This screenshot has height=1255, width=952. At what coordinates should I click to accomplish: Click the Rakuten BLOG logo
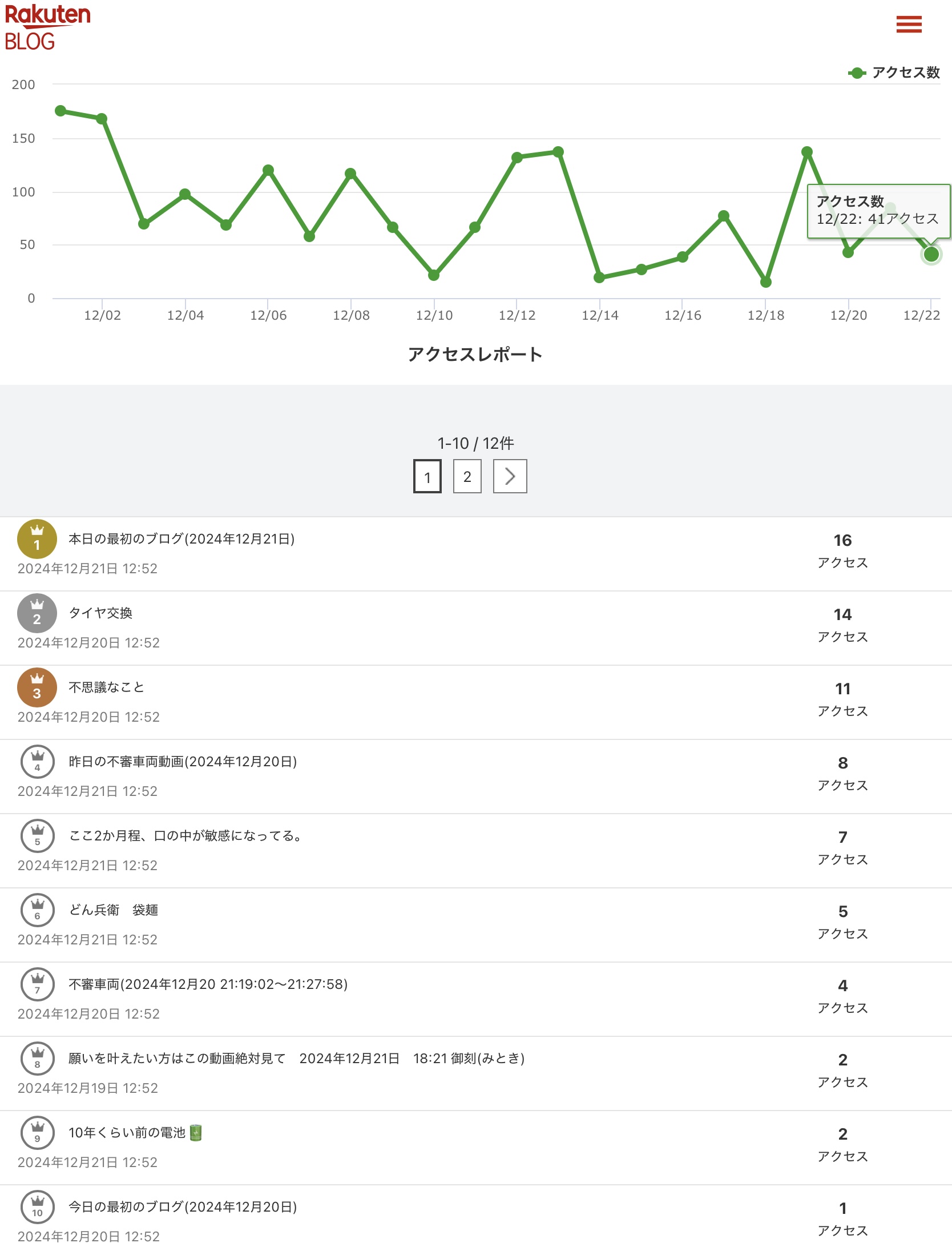(x=47, y=27)
